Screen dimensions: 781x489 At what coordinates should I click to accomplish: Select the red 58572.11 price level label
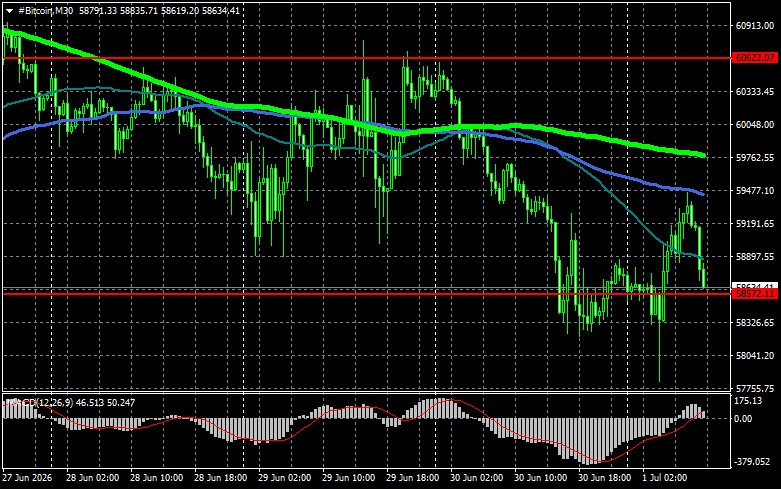point(755,294)
